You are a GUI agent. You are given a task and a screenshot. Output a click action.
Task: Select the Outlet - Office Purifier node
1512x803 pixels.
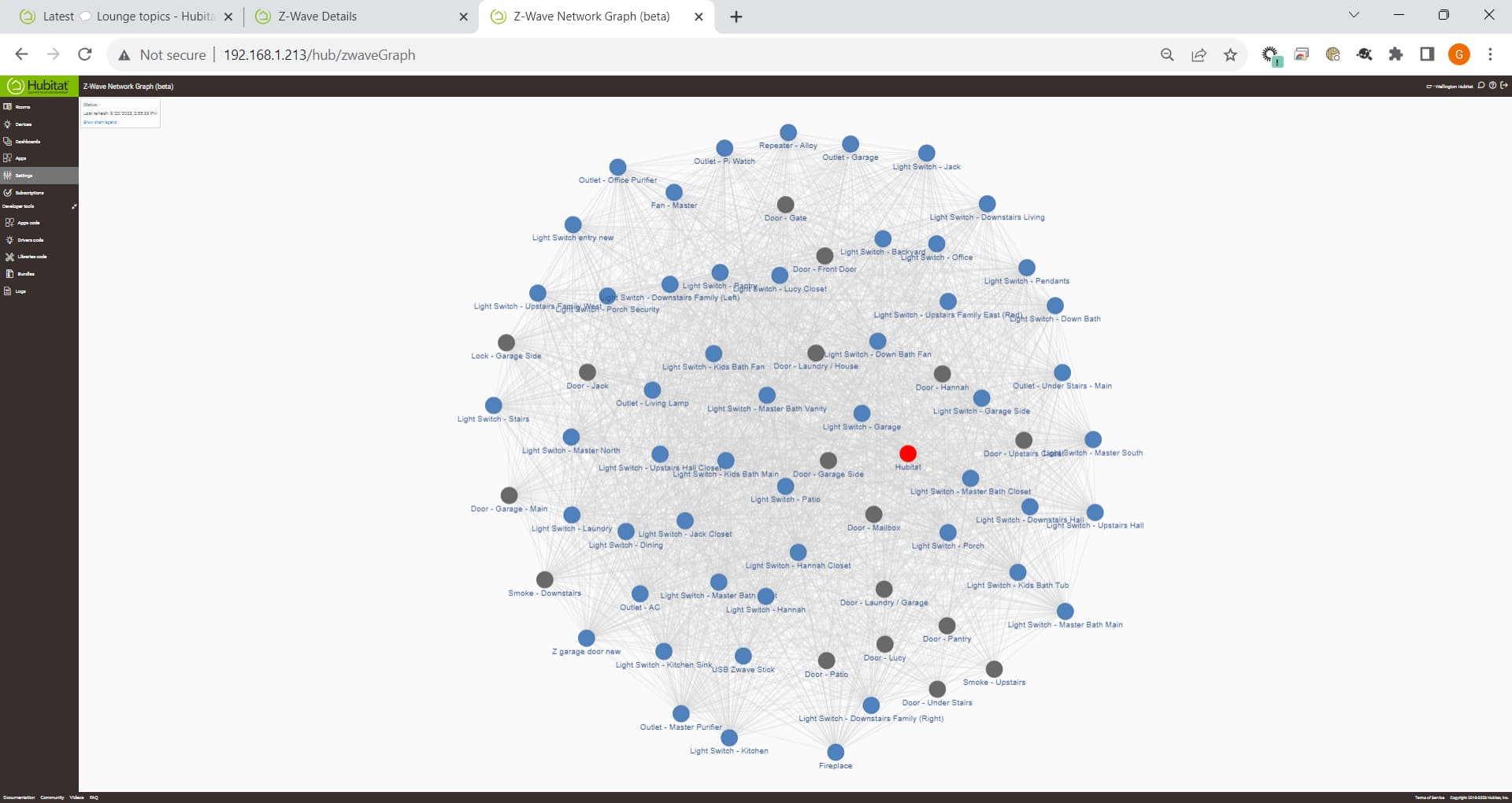[x=618, y=167]
